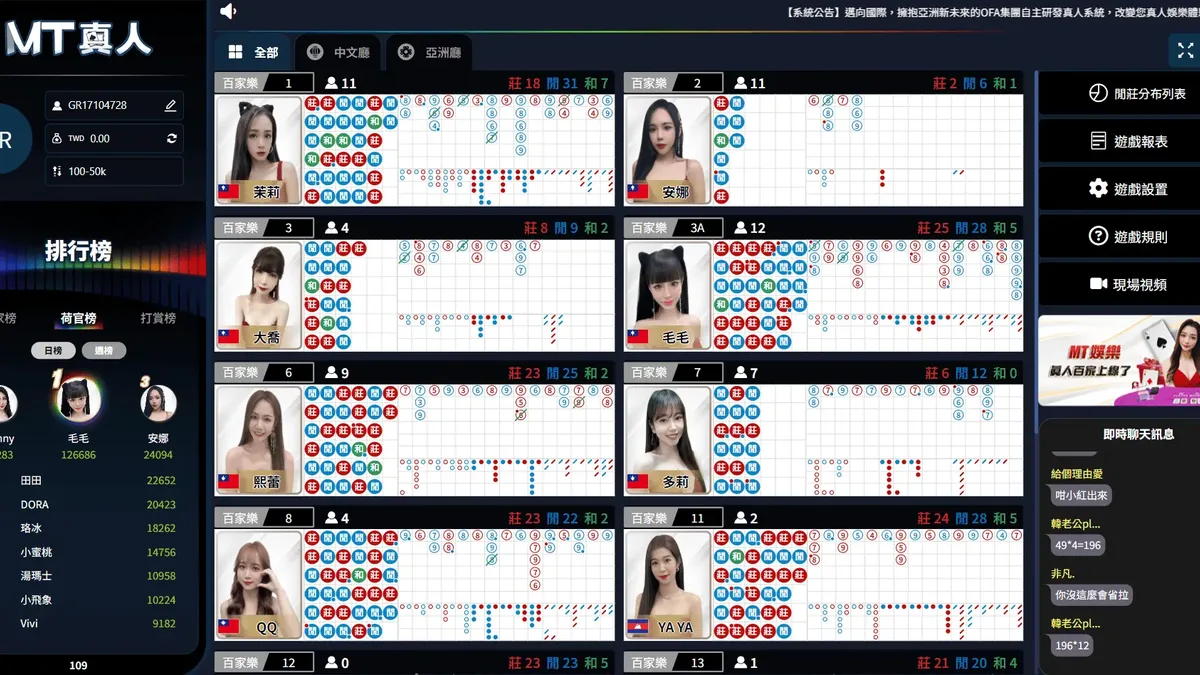Image resolution: width=1200 pixels, height=675 pixels.
Task: Open 現場視頻 camera icon
Action: click(1098, 284)
